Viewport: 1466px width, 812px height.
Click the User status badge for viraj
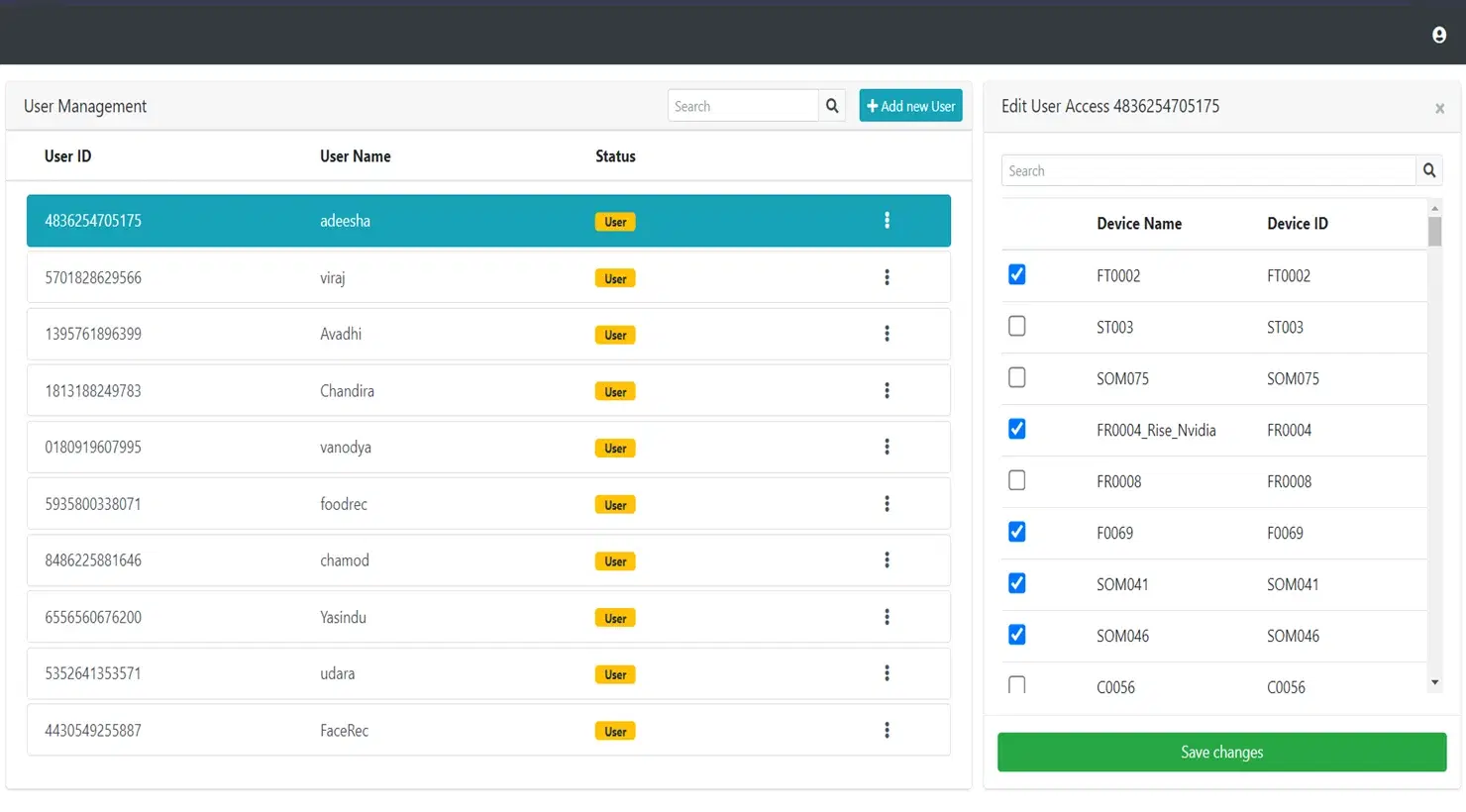tap(615, 278)
